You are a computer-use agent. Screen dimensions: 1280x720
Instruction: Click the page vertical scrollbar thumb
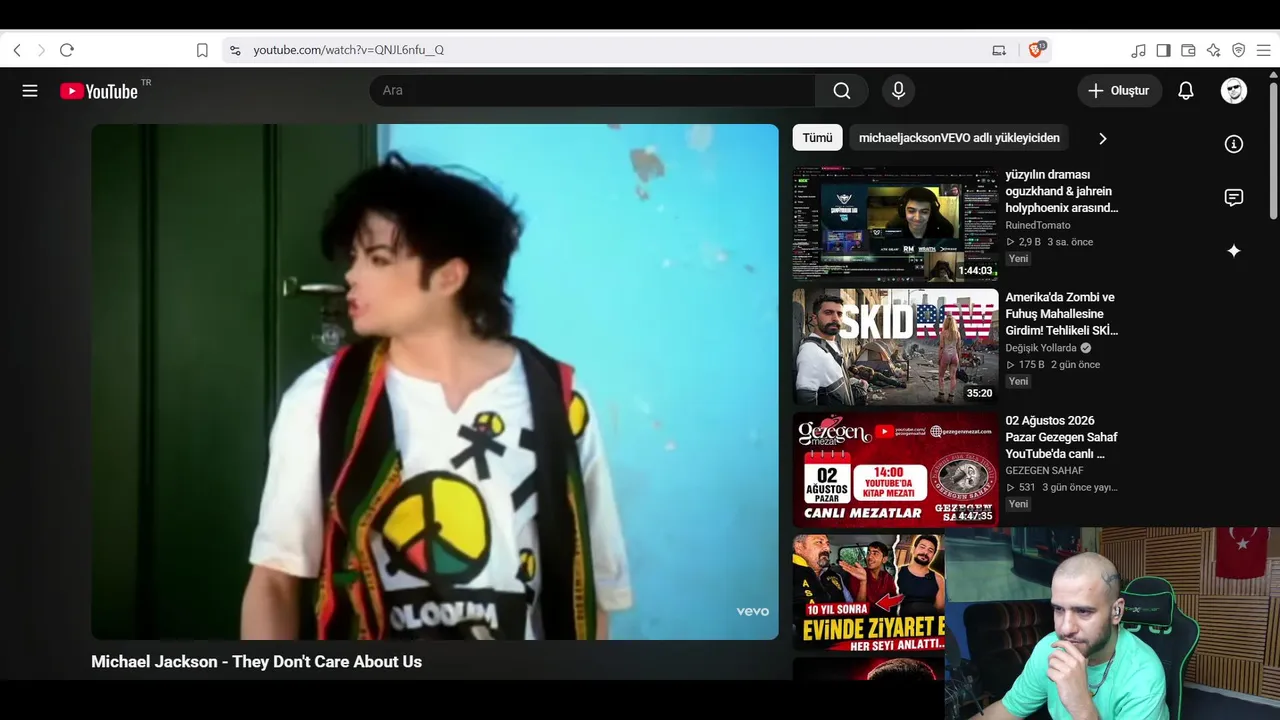(x=1273, y=152)
